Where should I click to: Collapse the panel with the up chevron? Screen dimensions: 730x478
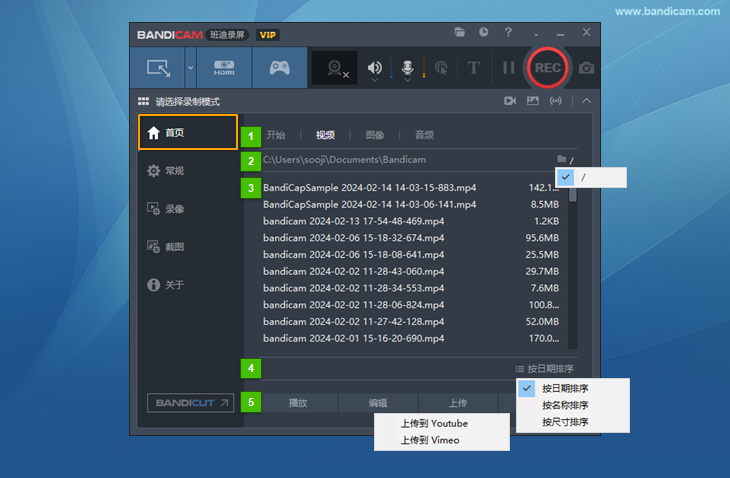coord(586,101)
